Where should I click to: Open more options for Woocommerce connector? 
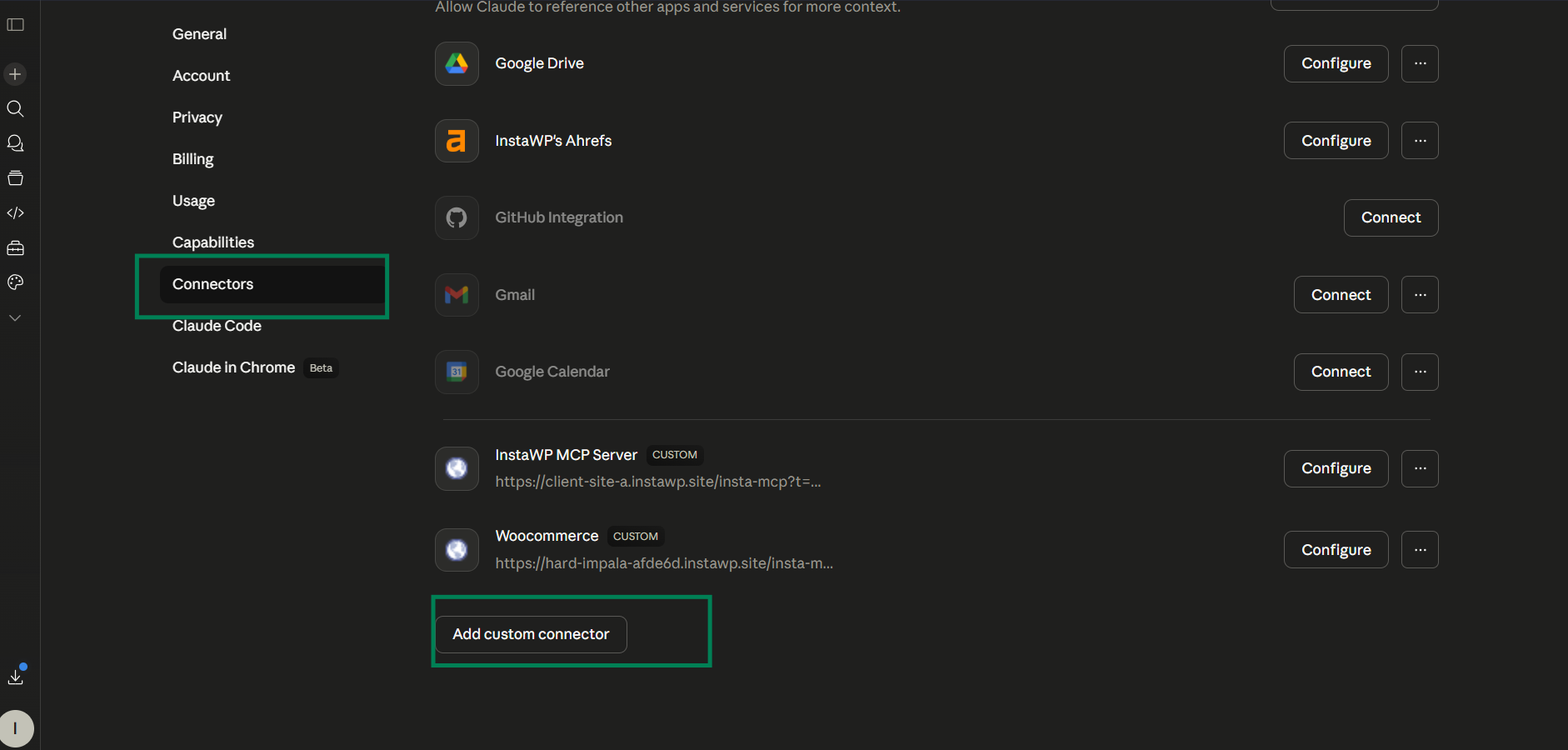click(x=1419, y=550)
